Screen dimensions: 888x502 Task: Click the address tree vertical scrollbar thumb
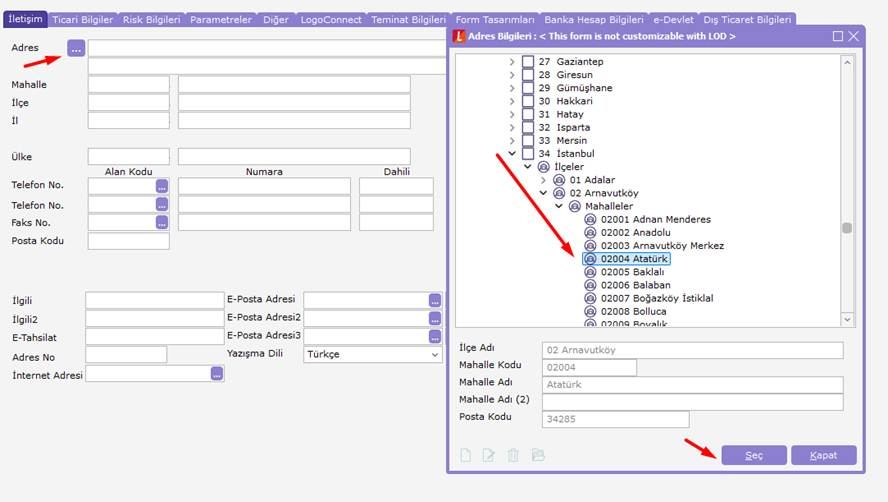[x=847, y=228]
